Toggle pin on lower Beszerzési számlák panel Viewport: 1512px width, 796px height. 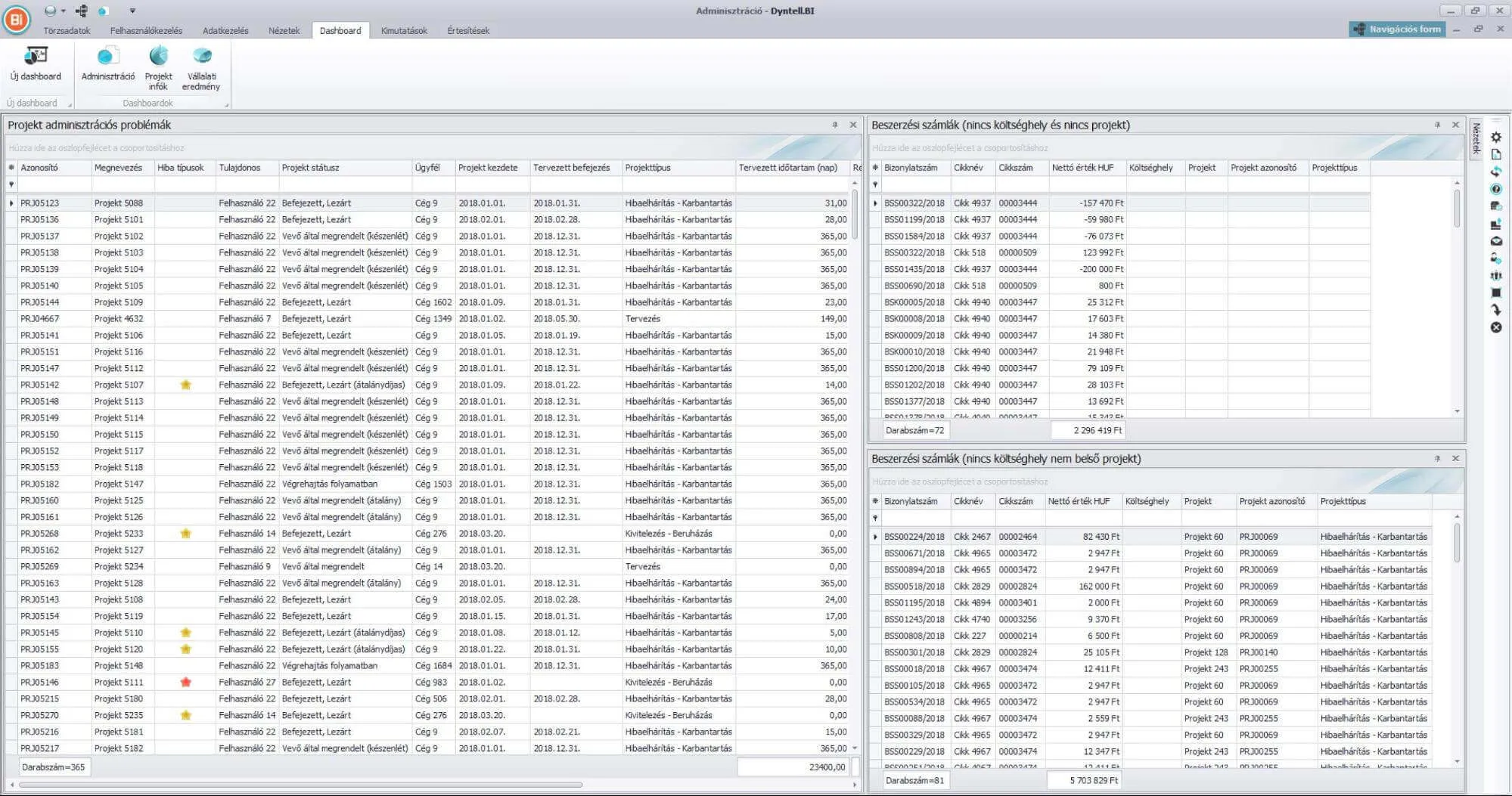tap(1437, 458)
